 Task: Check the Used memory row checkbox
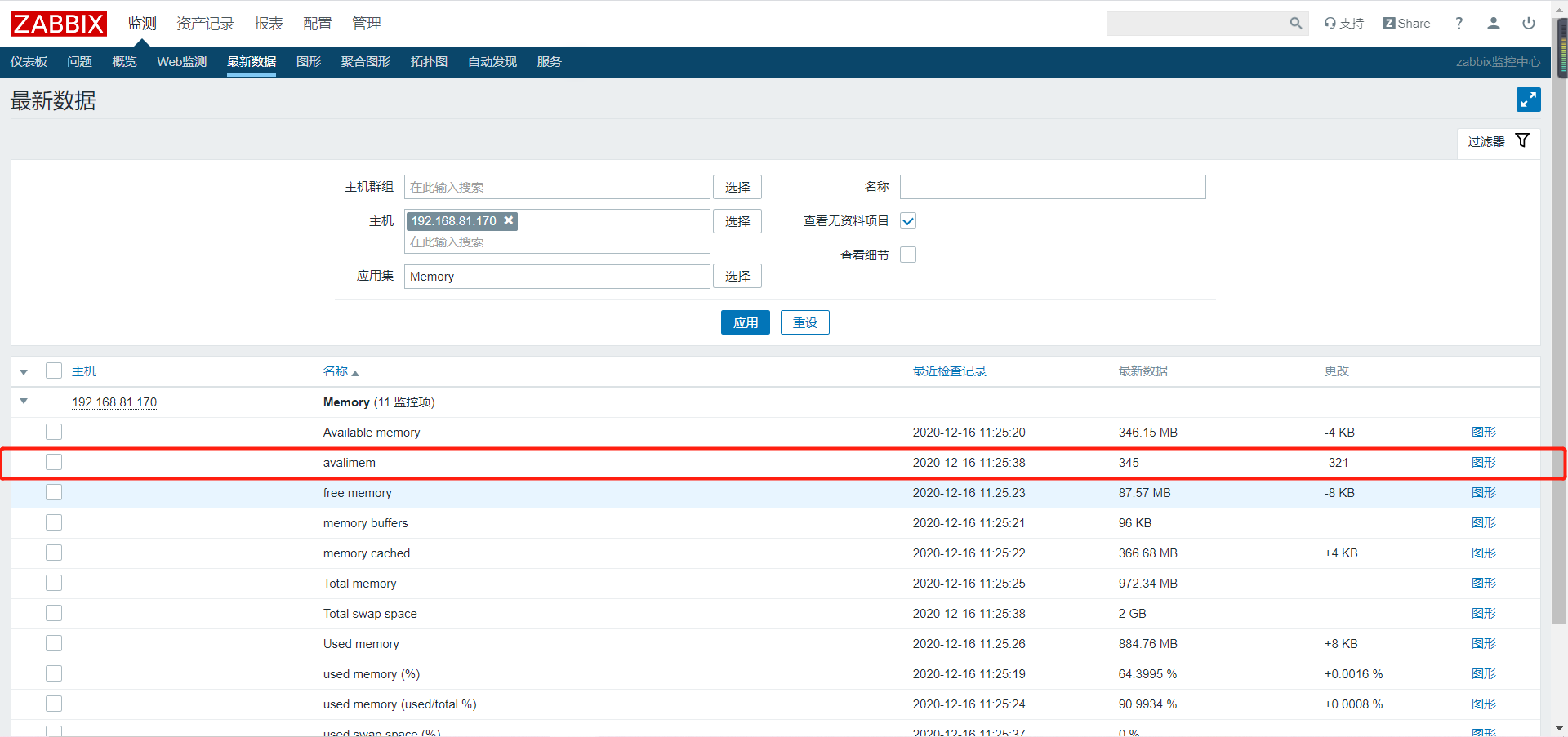(x=54, y=643)
